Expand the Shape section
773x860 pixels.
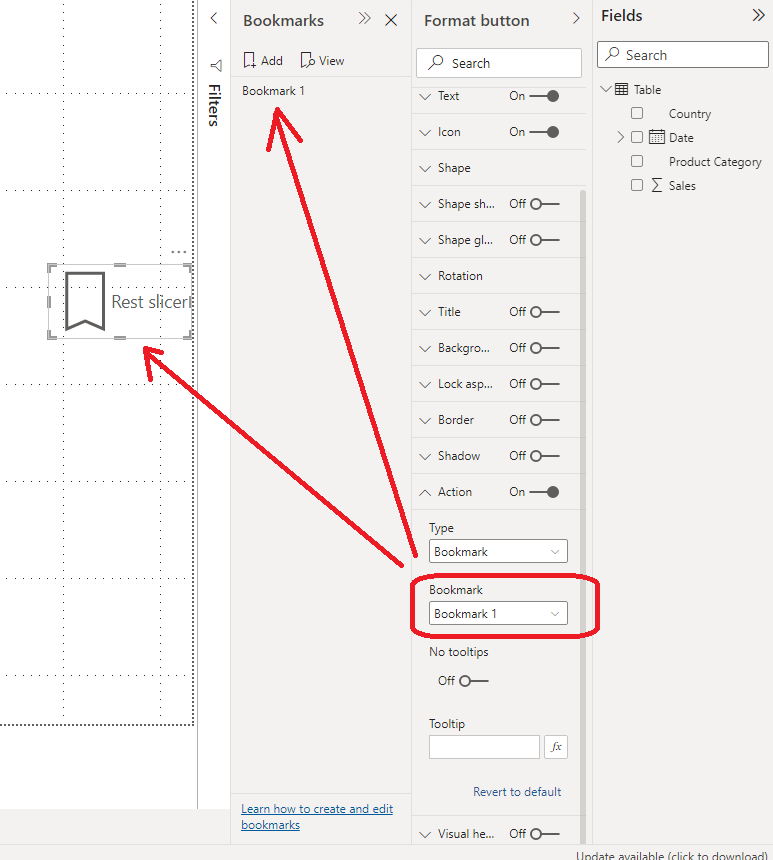click(425, 168)
